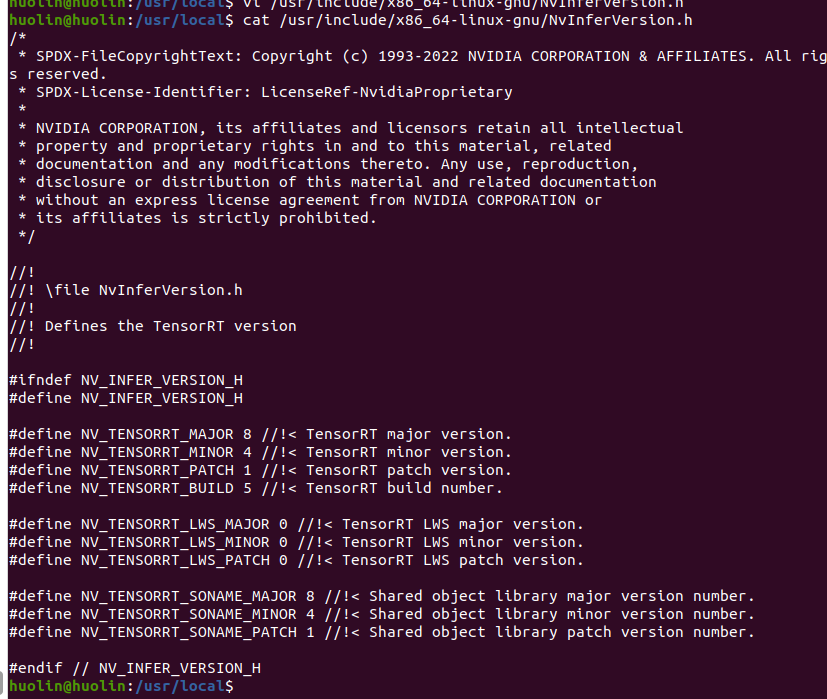Click the #ifndef NV_INFER_VERSION_H line
The image size is (827, 699).
point(126,380)
